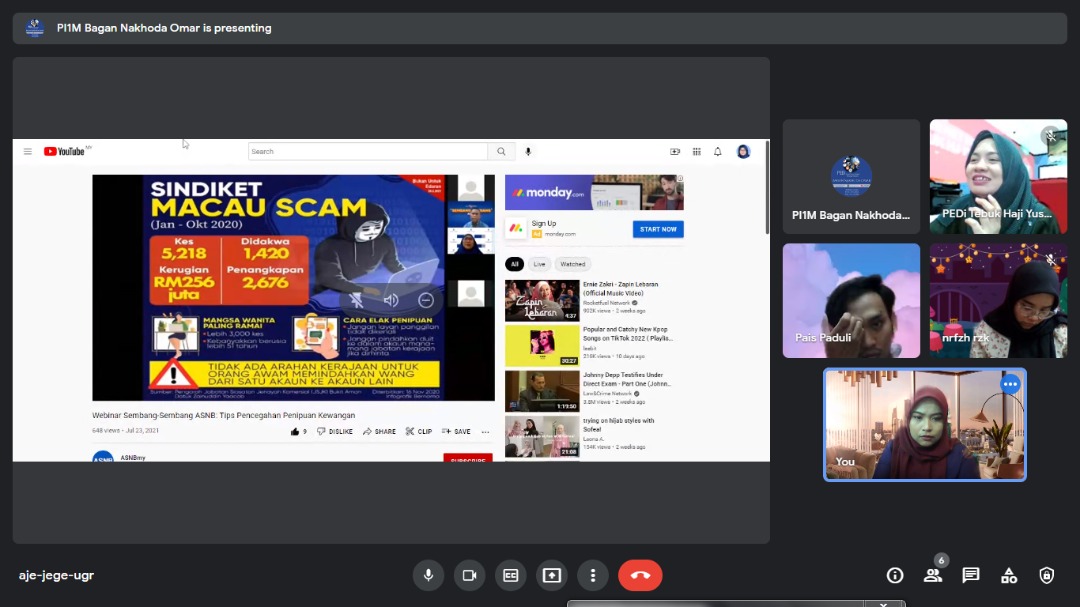
Task: Open chat with everyone
Action: [970, 575]
